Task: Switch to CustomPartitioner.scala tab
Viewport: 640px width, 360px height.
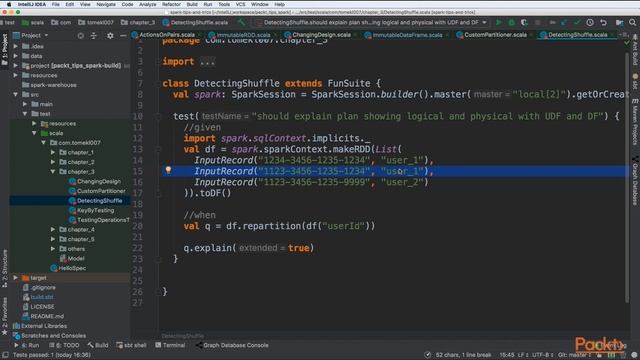Action: pyautogui.click(x=495, y=35)
